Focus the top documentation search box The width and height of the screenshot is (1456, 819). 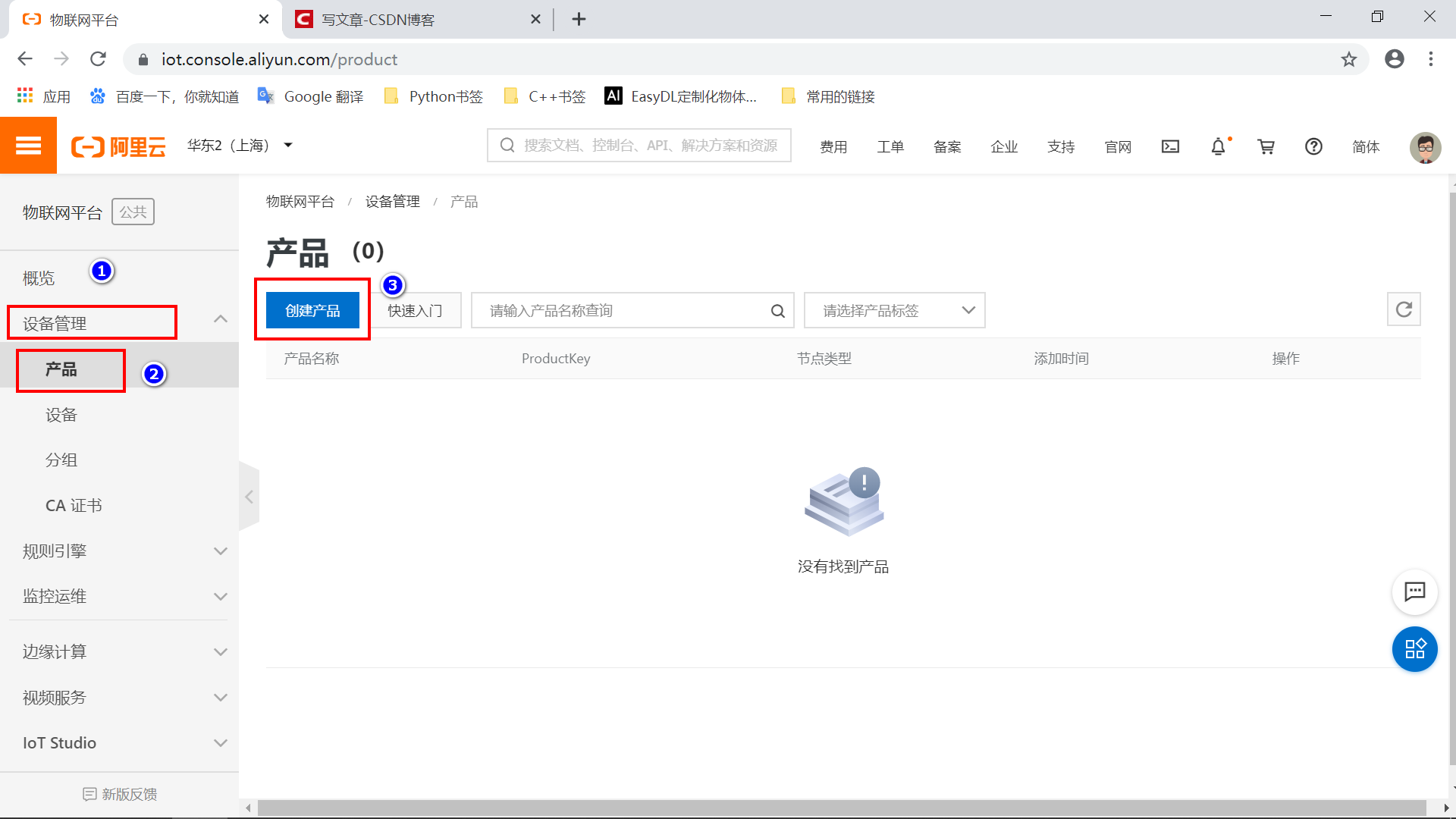point(639,146)
